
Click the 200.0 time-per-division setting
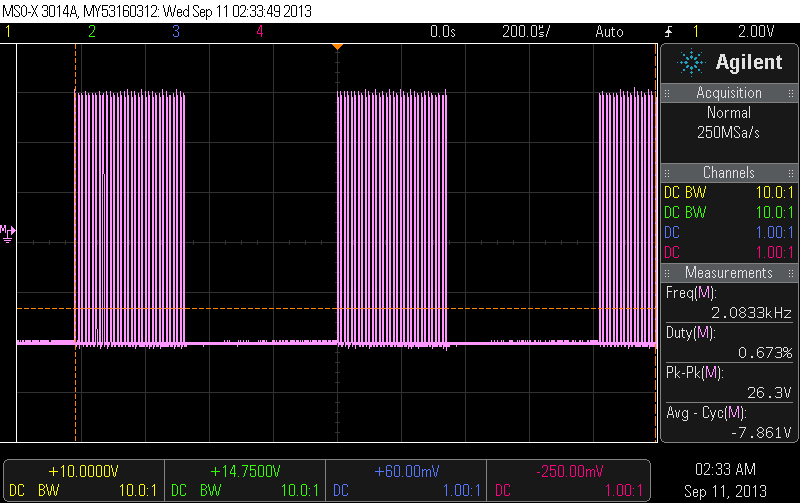click(526, 32)
